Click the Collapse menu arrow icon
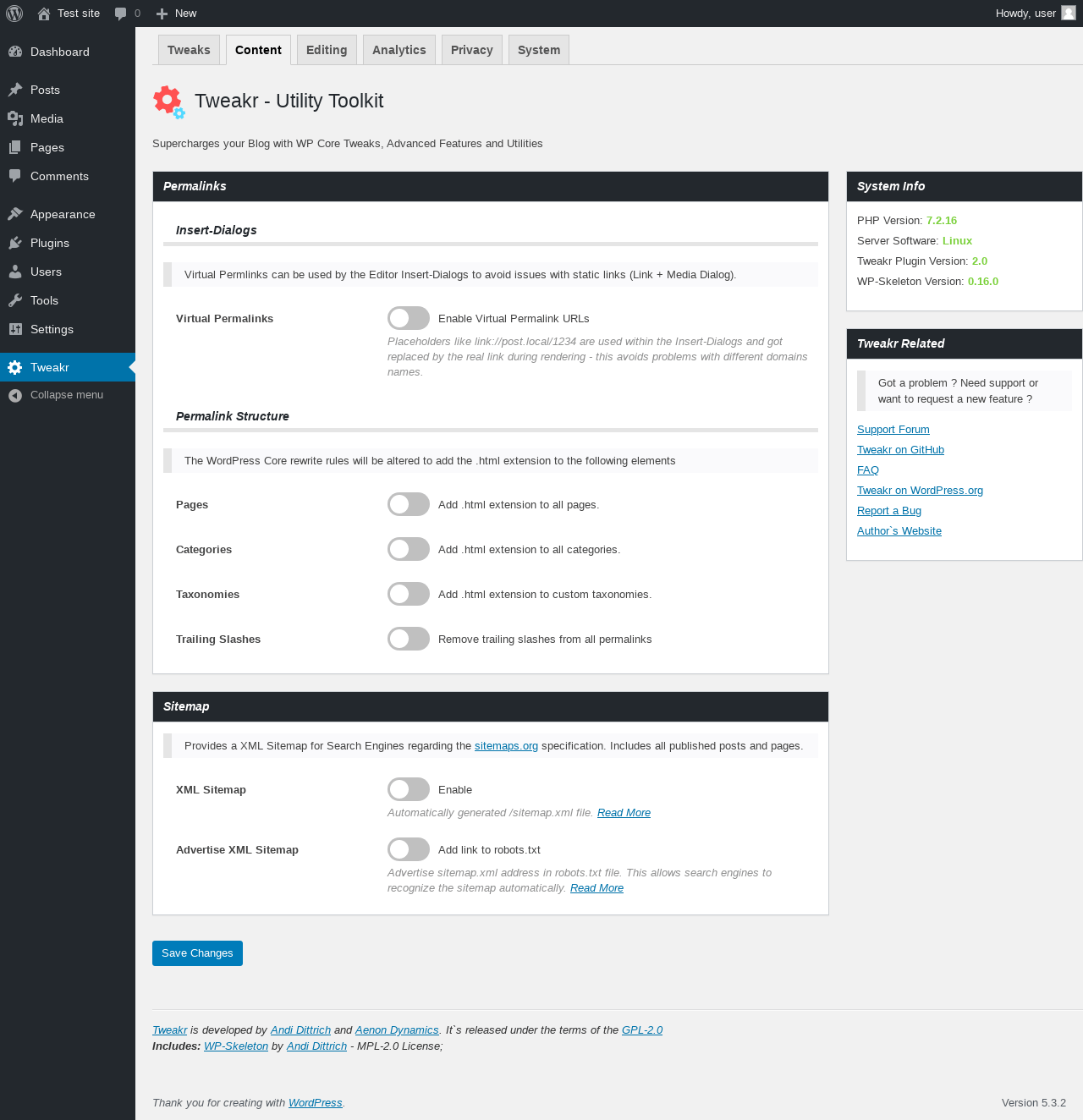1083x1120 pixels. 15,395
